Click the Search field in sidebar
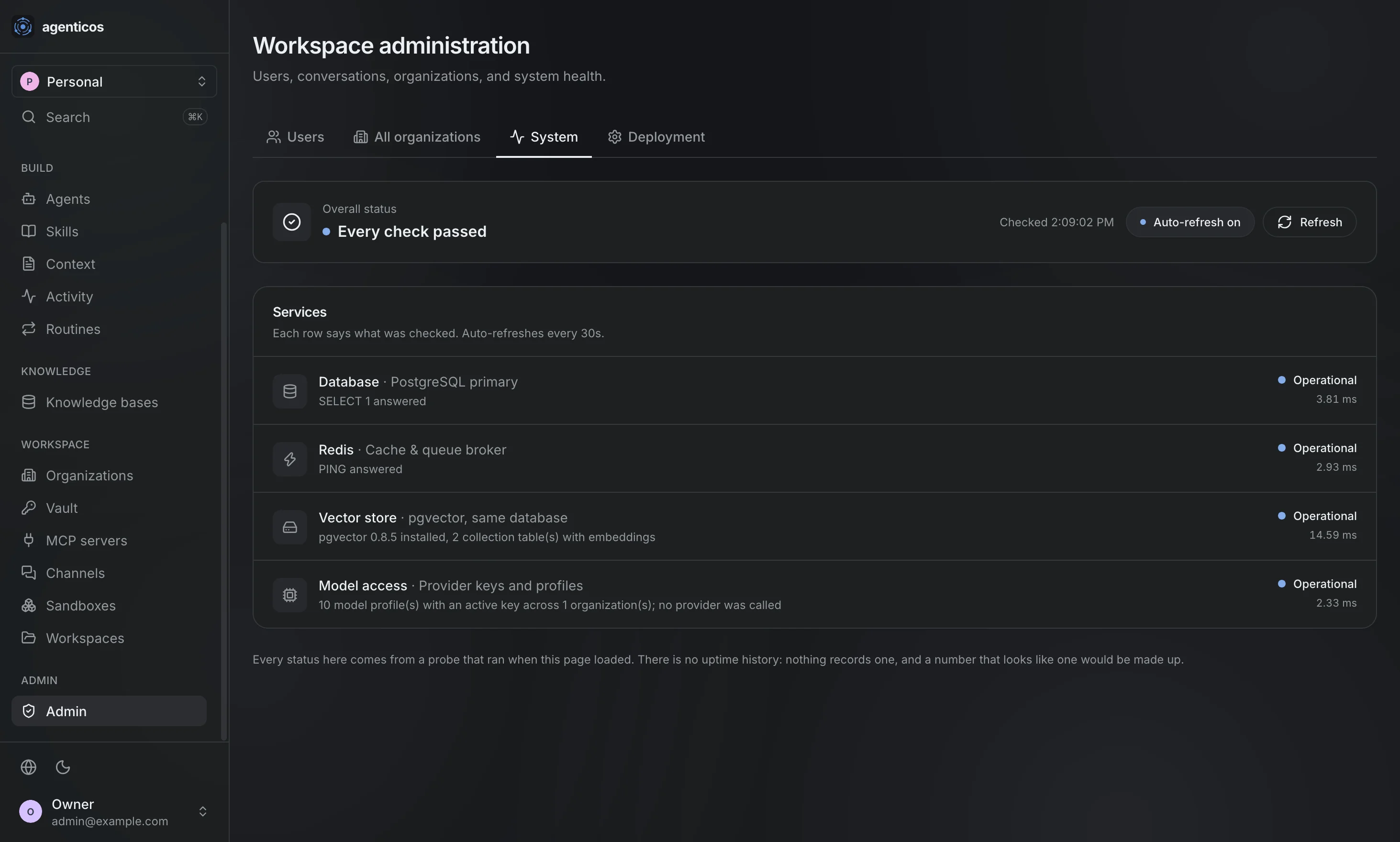The image size is (1400, 842). tap(114, 117)
